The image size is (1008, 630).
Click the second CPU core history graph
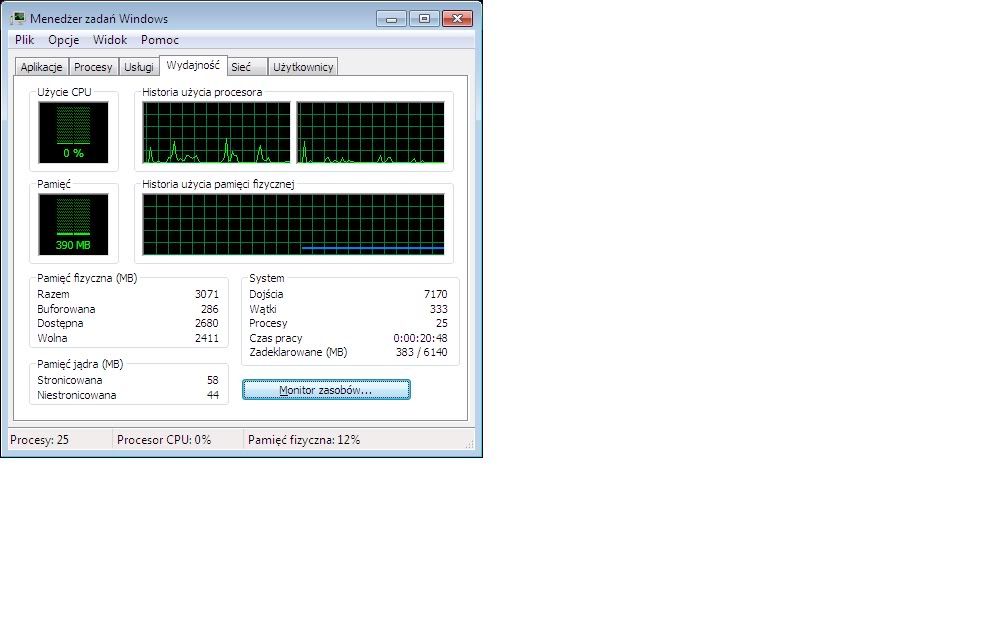pos(370,132)
